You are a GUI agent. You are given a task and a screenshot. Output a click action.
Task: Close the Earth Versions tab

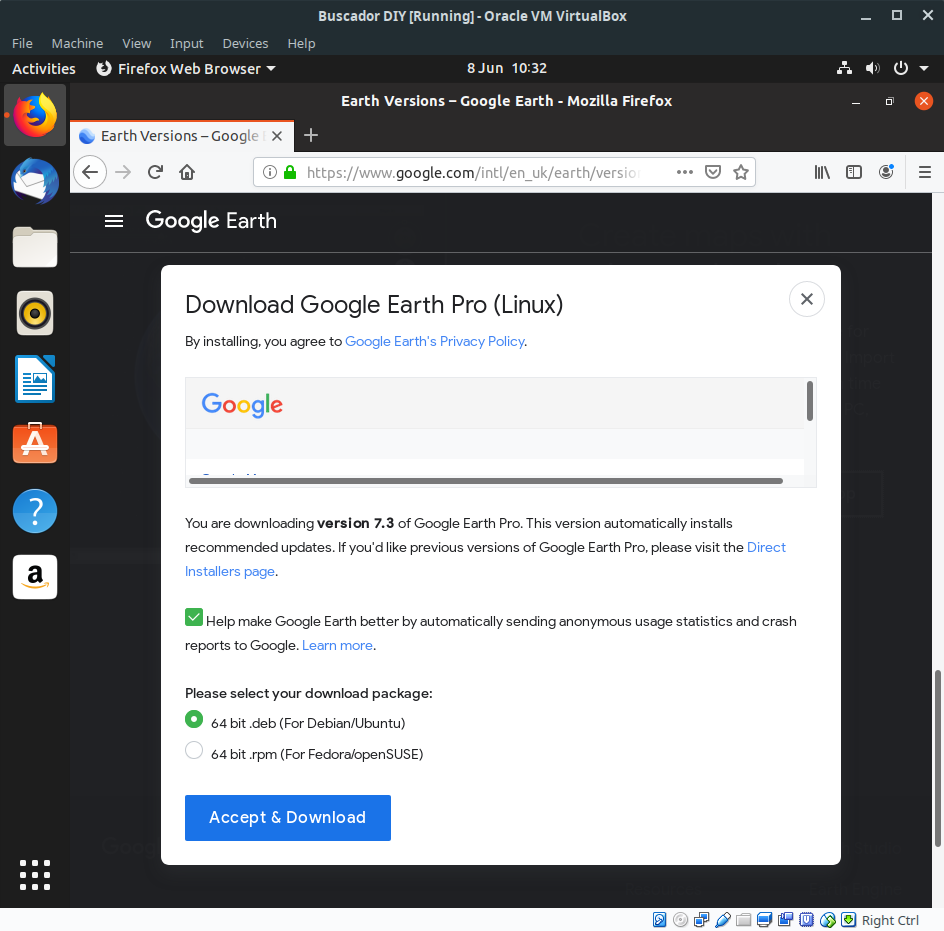pos(277,136)
